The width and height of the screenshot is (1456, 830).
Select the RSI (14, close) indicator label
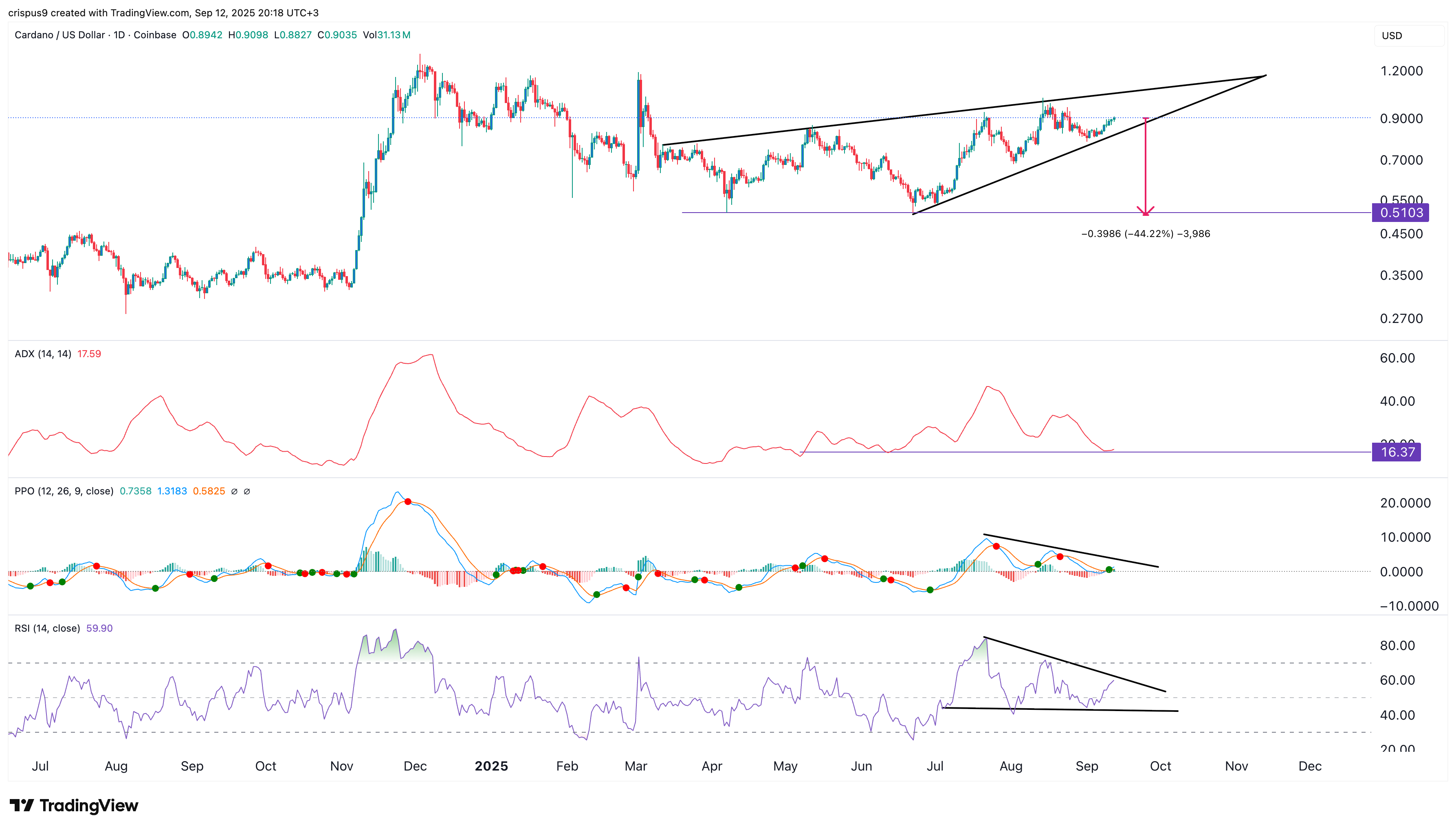coord(47,628)
